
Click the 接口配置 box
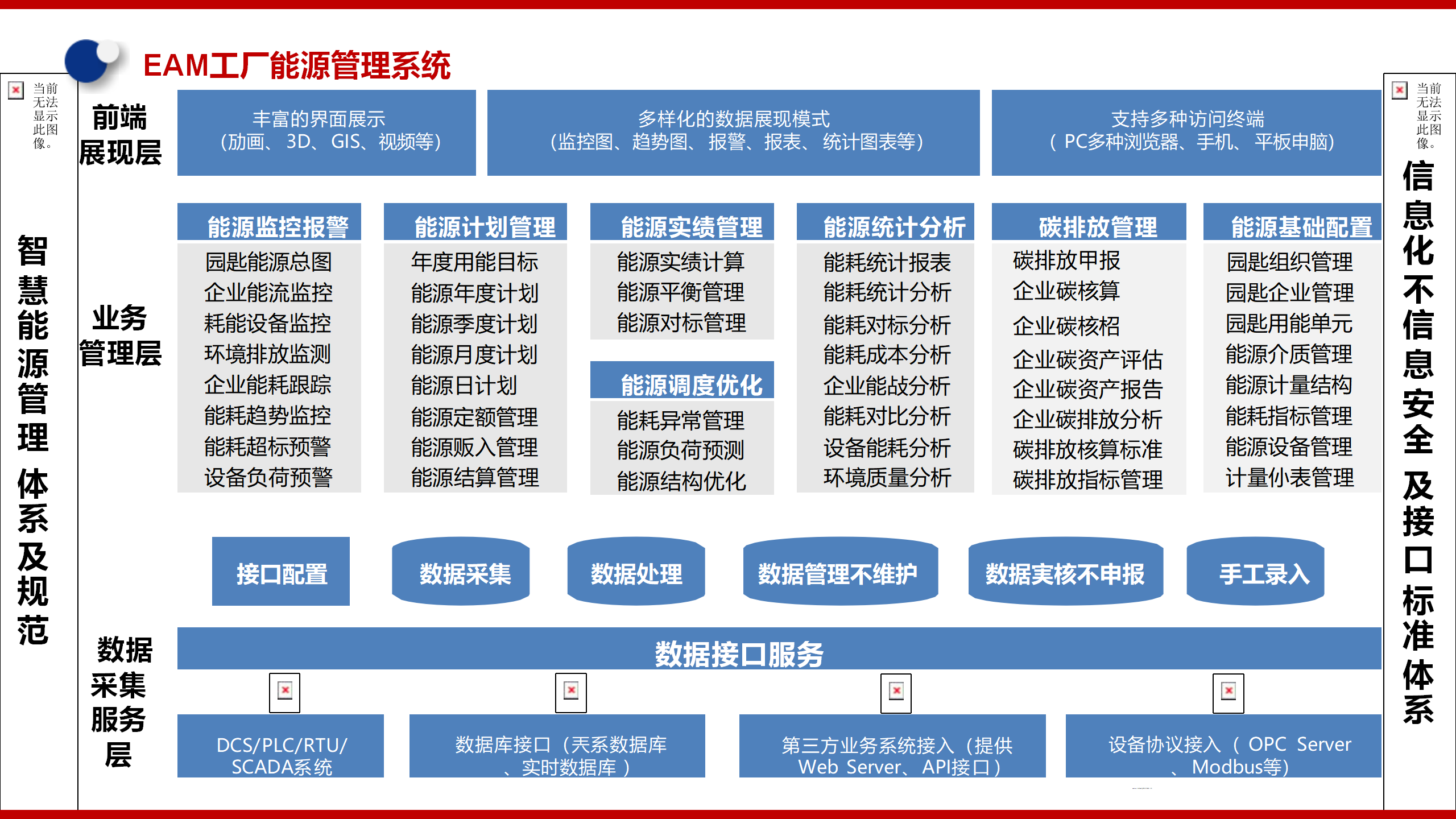[281, 572]
